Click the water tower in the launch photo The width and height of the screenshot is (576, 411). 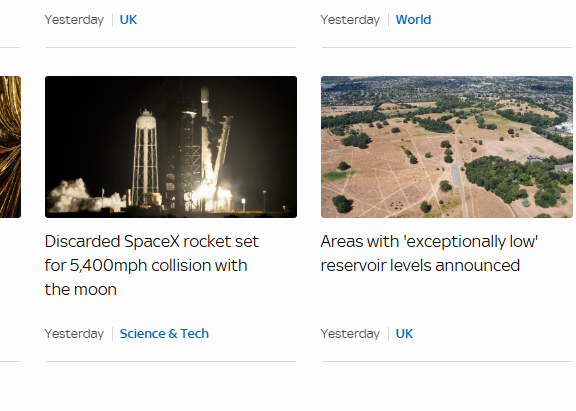pyautogui.click(x=147, y=156)
